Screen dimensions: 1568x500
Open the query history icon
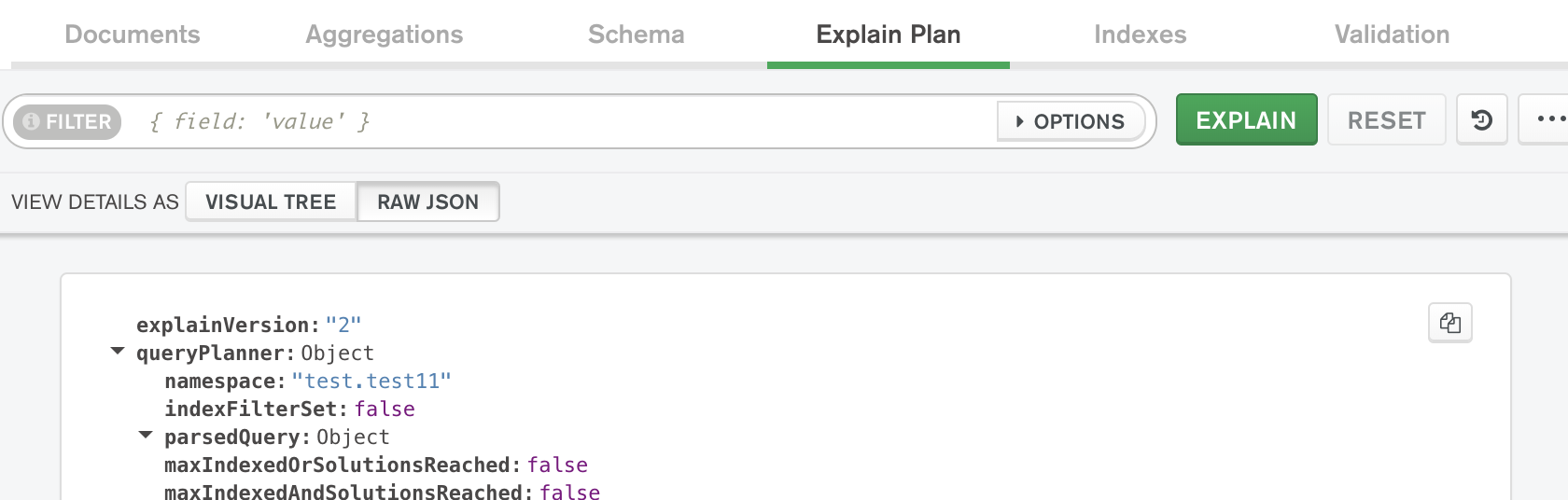click(1481, 120)
